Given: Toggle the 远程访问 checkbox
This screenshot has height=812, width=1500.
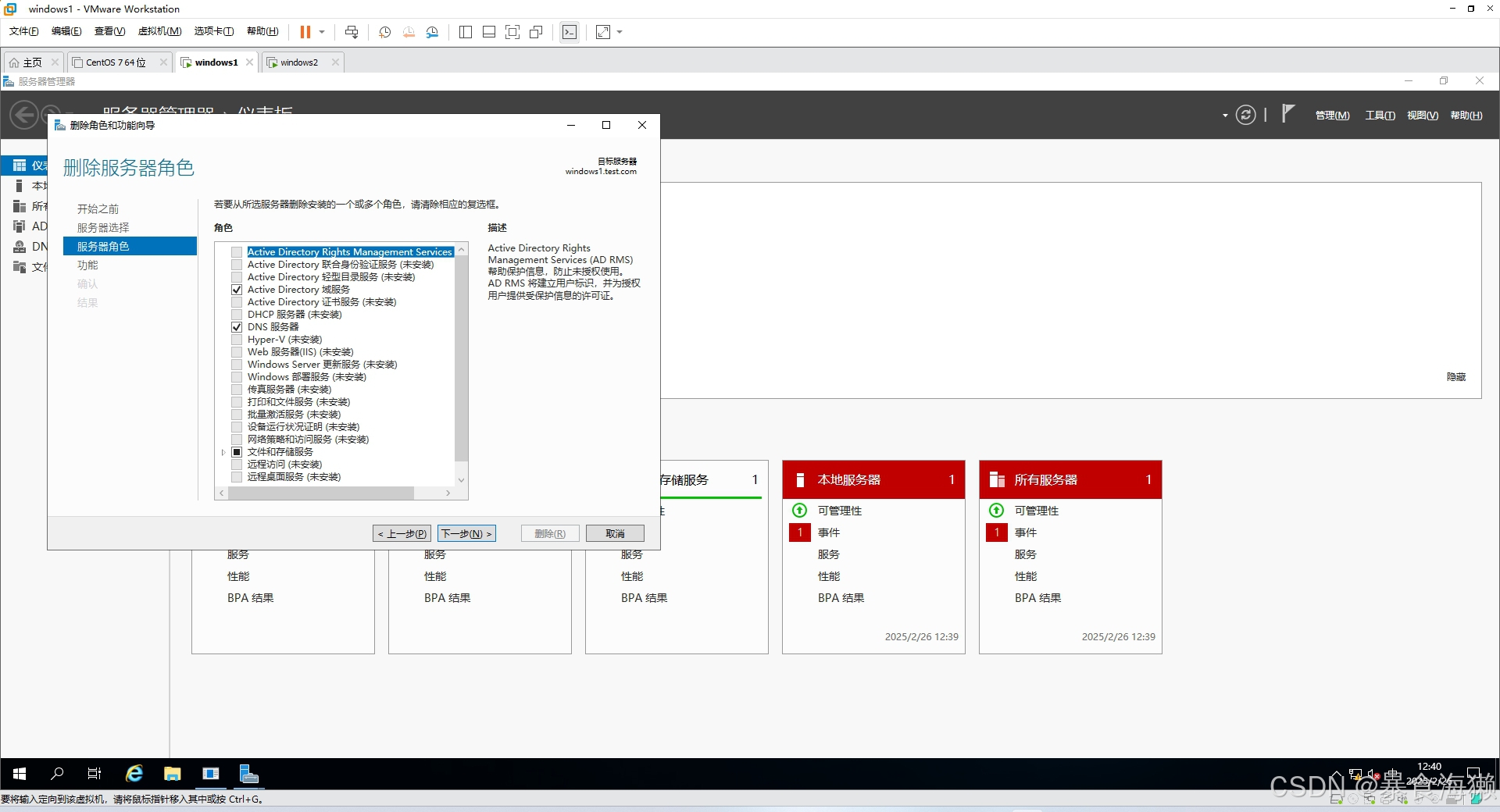Looking at the screenshot, I should pos(237,465).
